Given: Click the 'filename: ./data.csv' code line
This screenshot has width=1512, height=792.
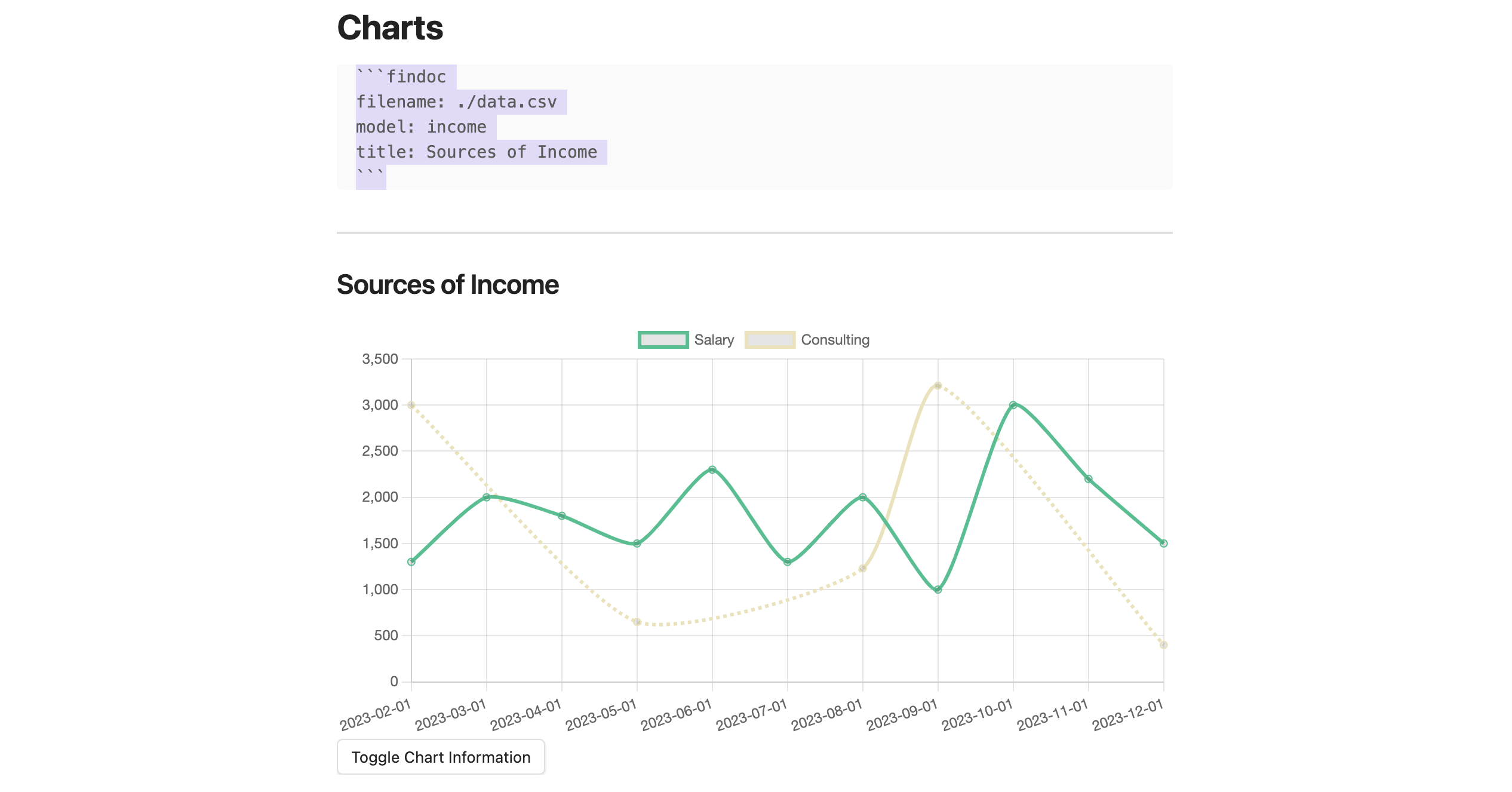Looking at the screenshot, I should [456, 102].
